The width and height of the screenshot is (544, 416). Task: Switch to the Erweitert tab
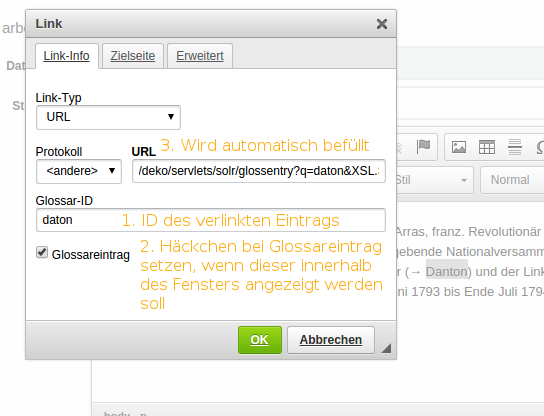pyautogui.click(x=200, y=56)
